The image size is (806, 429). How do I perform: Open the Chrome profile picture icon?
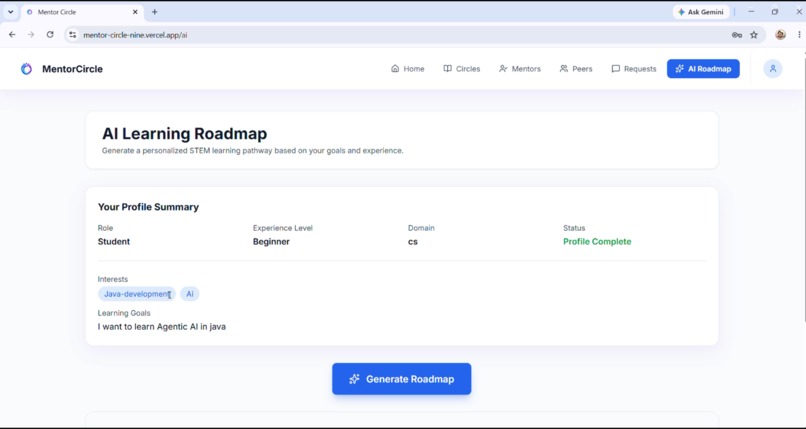click(780, 35)
